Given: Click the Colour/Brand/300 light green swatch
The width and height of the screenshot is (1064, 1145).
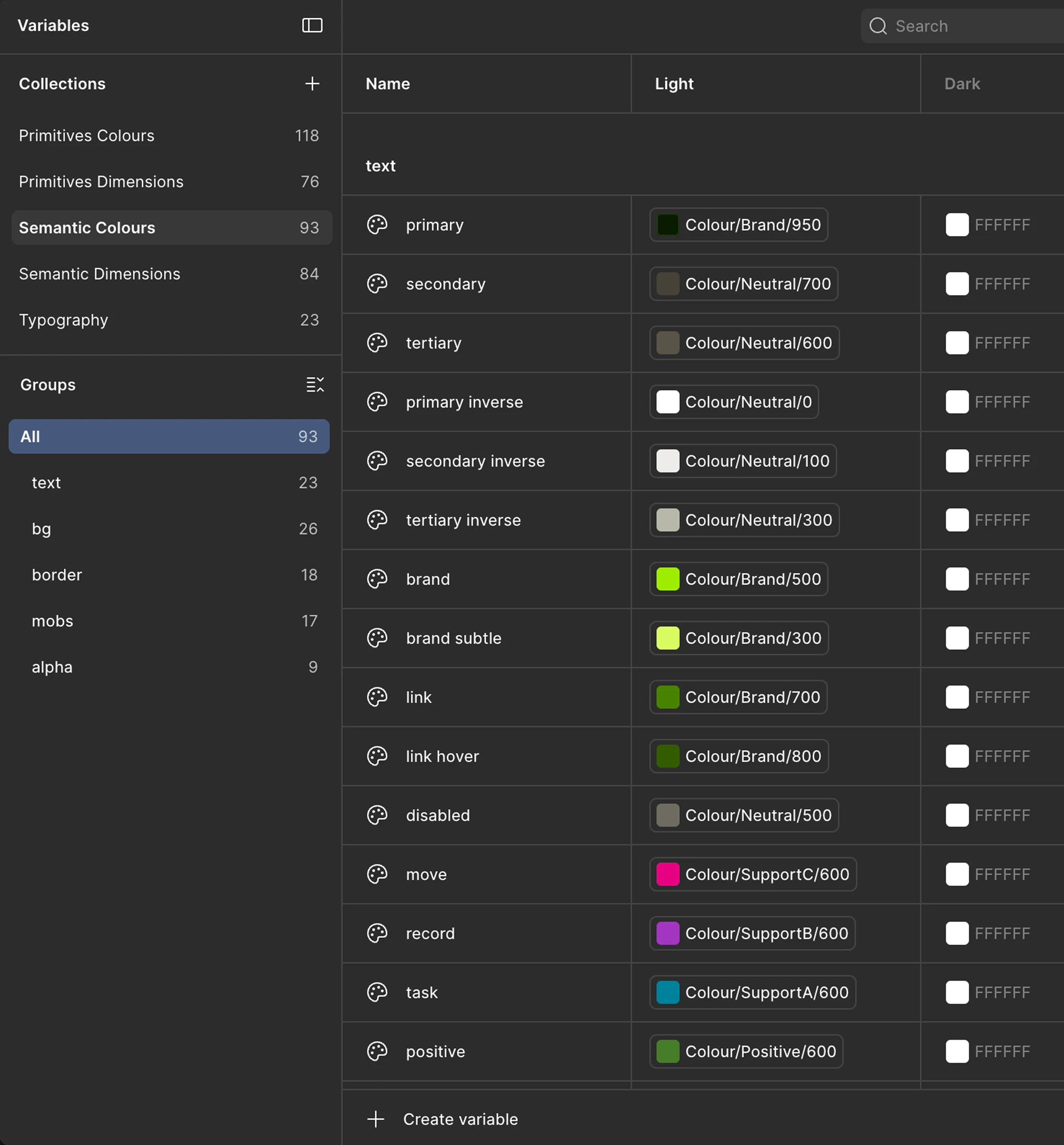Looking at the screenshot, I should [x=668, y=638].
